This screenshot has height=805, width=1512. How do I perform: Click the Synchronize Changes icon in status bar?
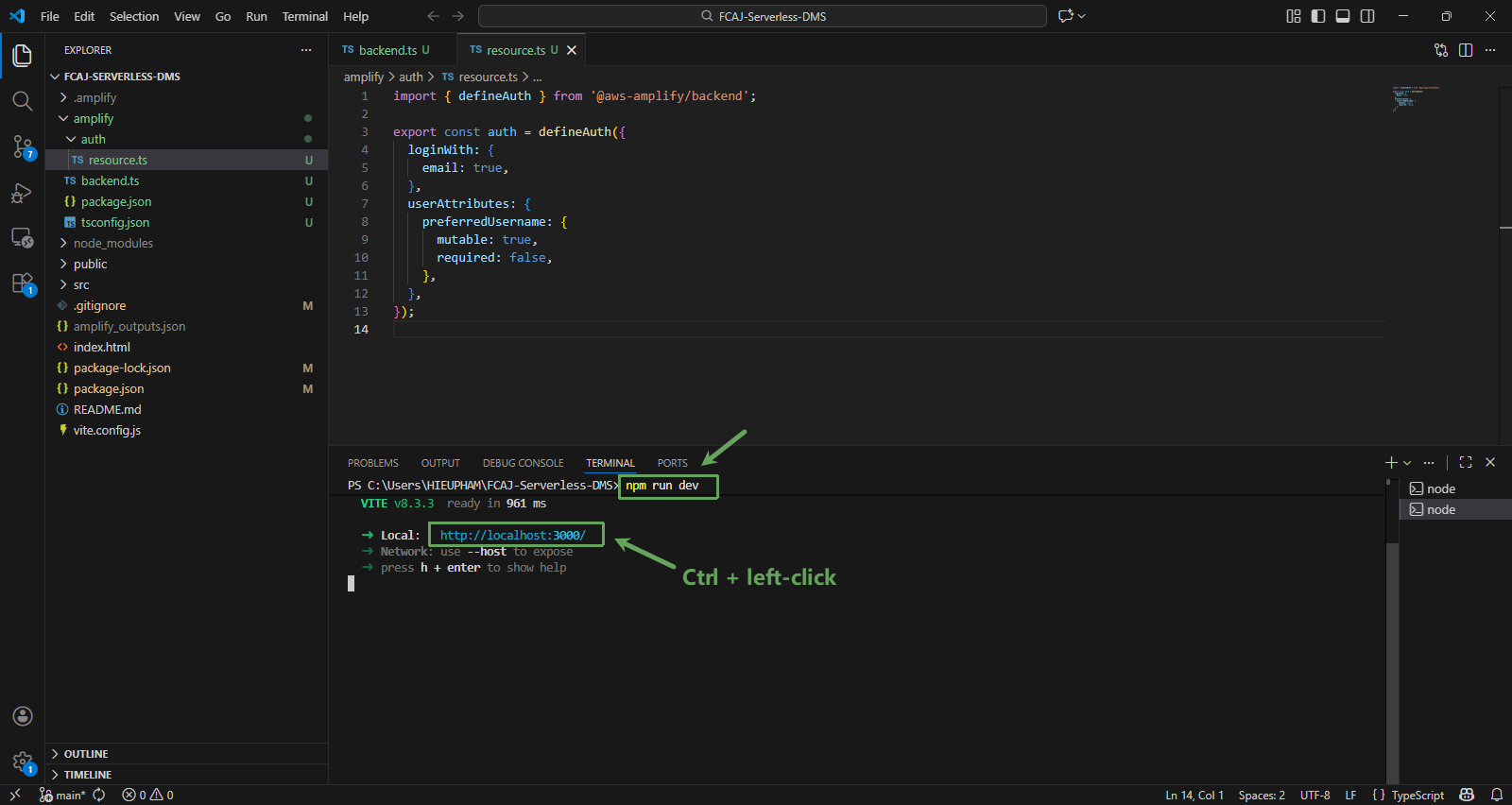99,795
